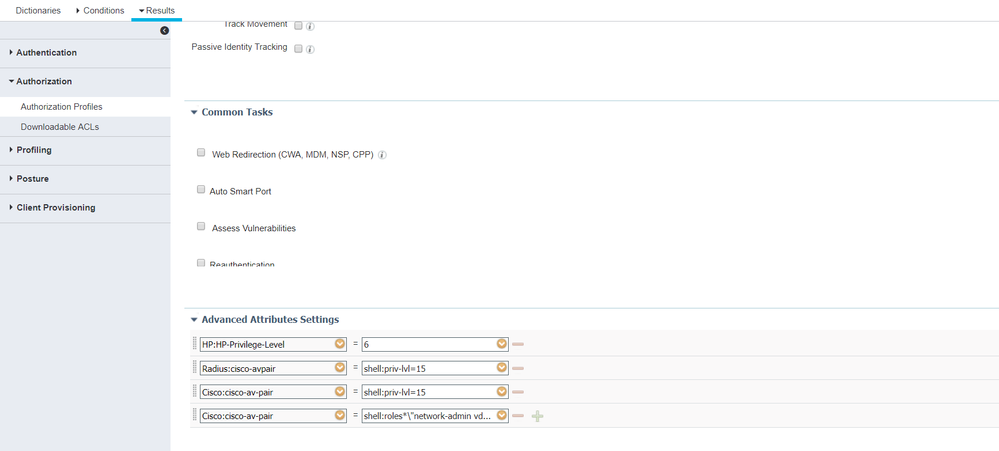Check Web Redirection (CWA, MDM, NSP, CPP)
The width and height of the screenshot is (999, 451).
[x=201, y=153]
